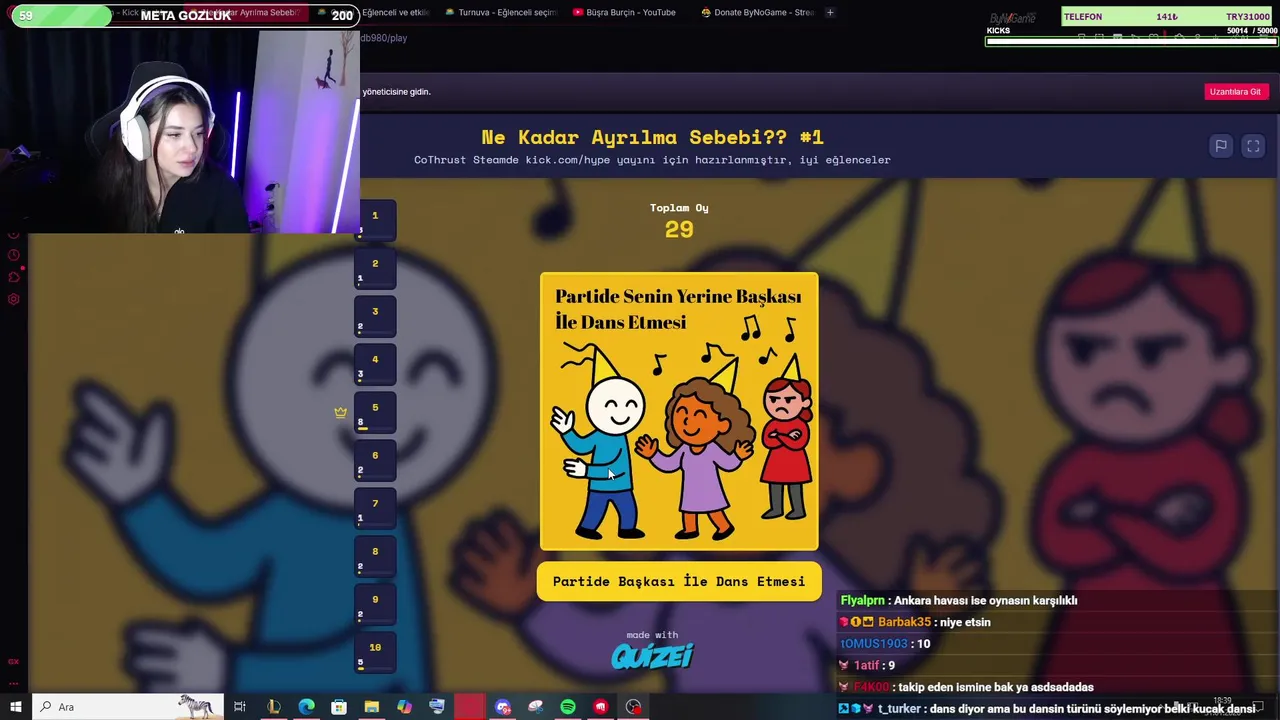This screenshot has width=1280, height=720.
Task: Switch to the Donate ByNoGame tab
Action: pos(758,12)
